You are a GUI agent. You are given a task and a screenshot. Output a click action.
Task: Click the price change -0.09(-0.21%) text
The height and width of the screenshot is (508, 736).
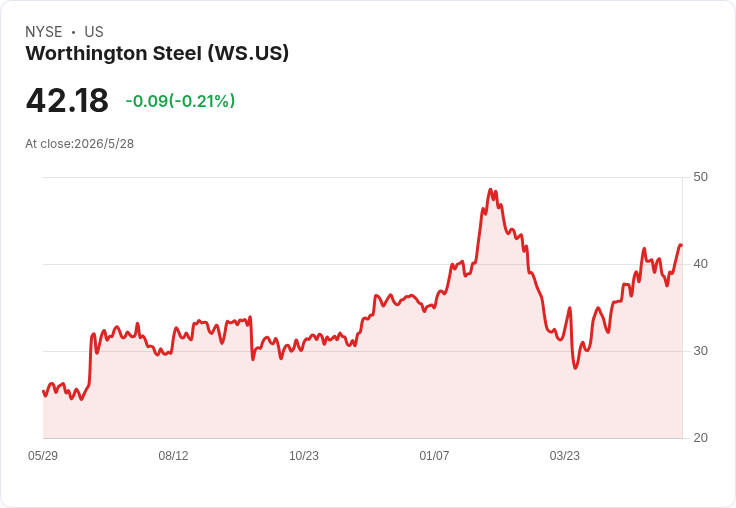pos(180,101)
